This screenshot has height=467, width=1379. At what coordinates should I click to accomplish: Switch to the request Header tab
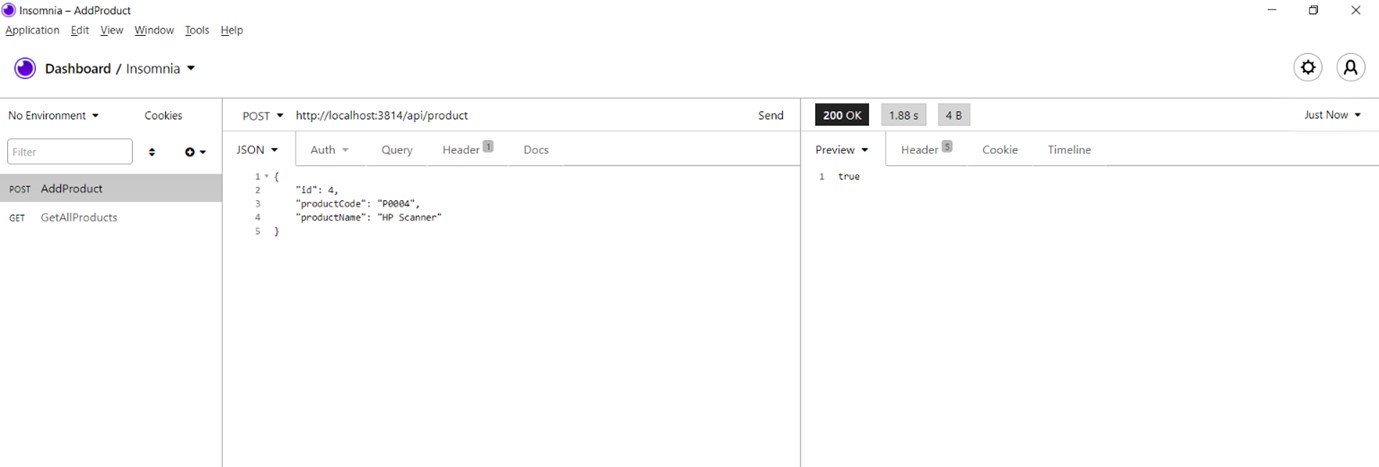click(468, 149)
